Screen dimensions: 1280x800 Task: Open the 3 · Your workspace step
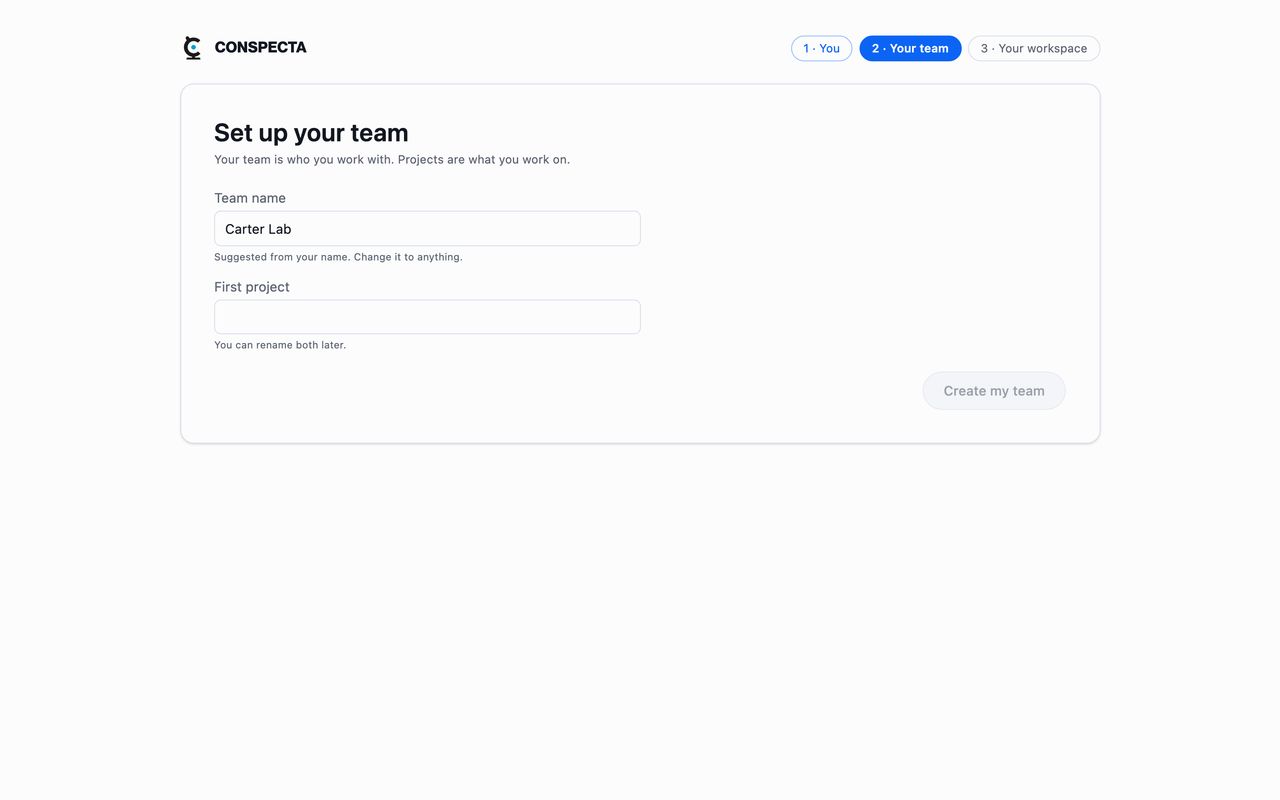coord(1034,48)
